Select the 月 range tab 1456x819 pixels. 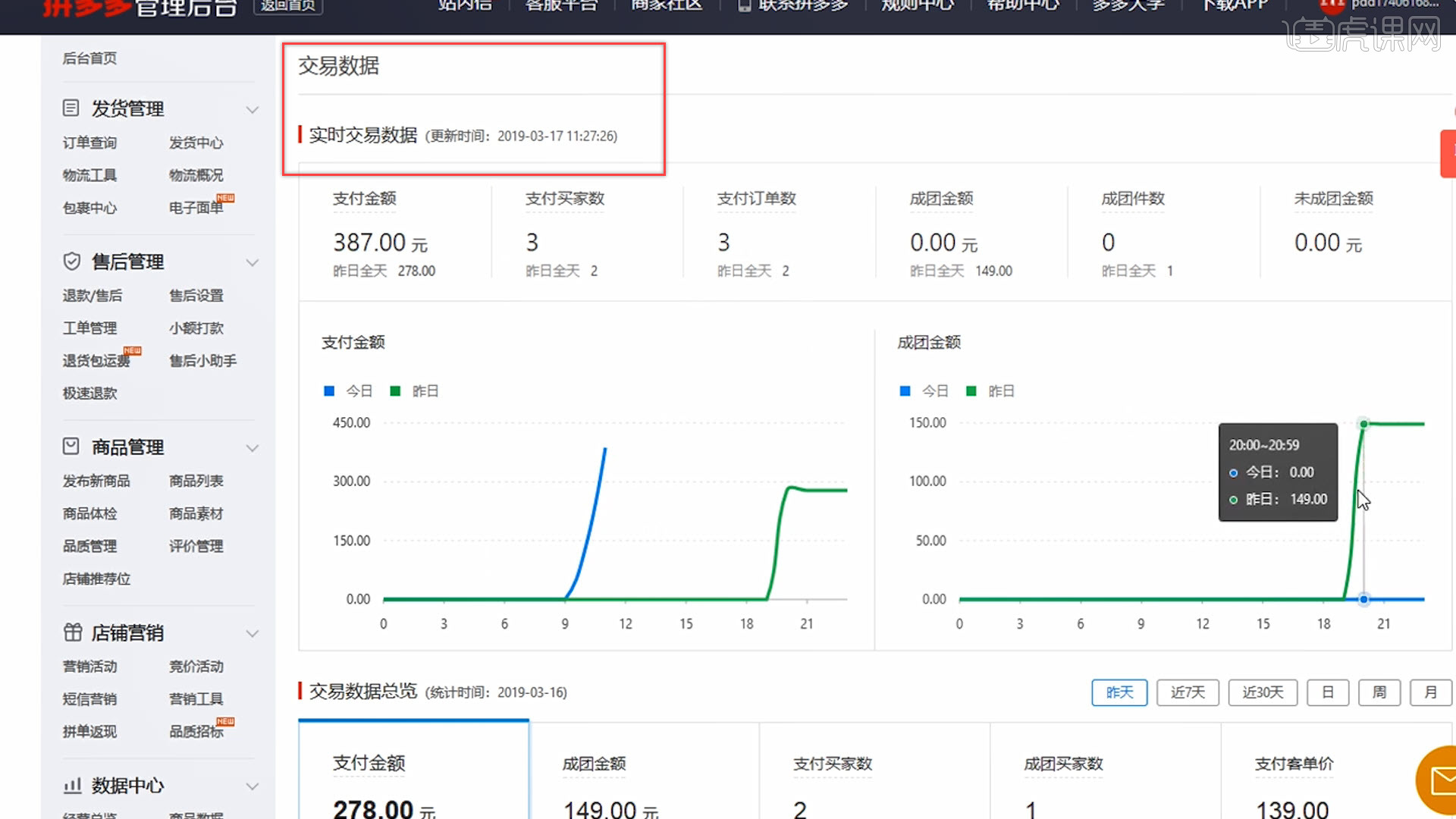[x=1431, y=692]
